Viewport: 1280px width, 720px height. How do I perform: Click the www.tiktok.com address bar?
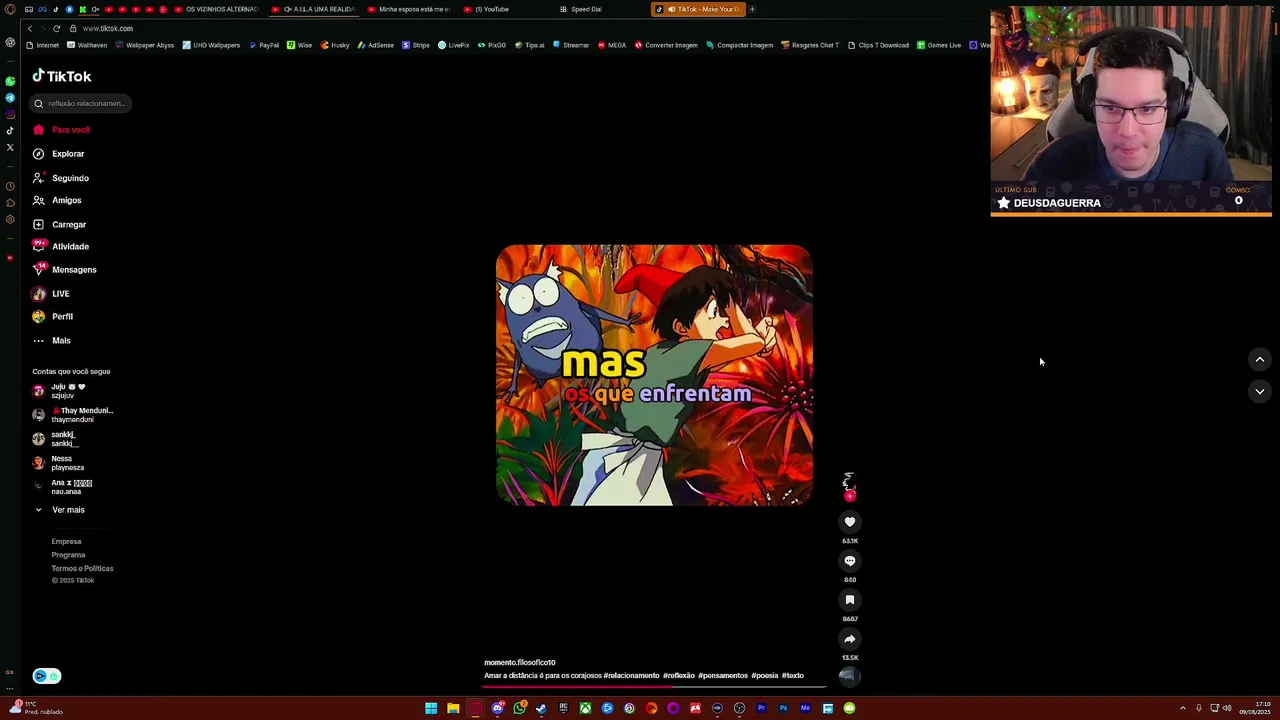tap(107, 28)
